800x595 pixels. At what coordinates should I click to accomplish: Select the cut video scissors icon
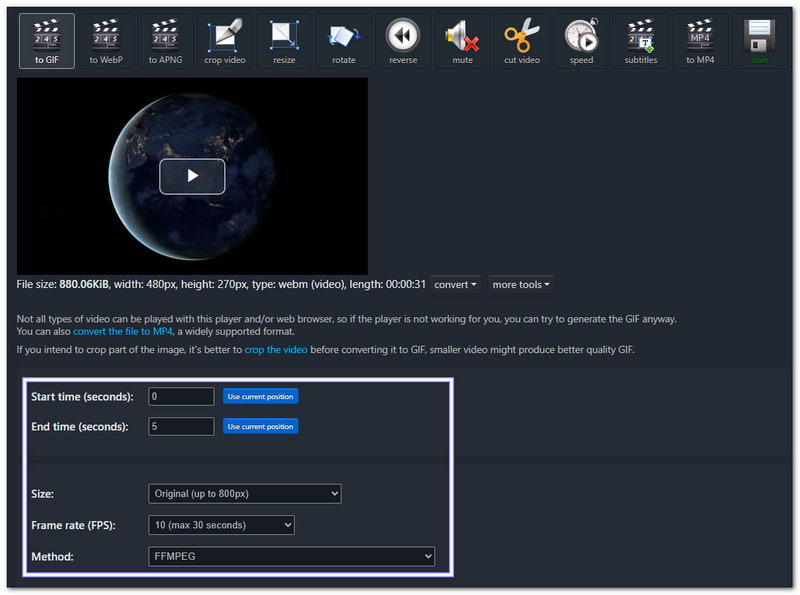pos(521,40)
